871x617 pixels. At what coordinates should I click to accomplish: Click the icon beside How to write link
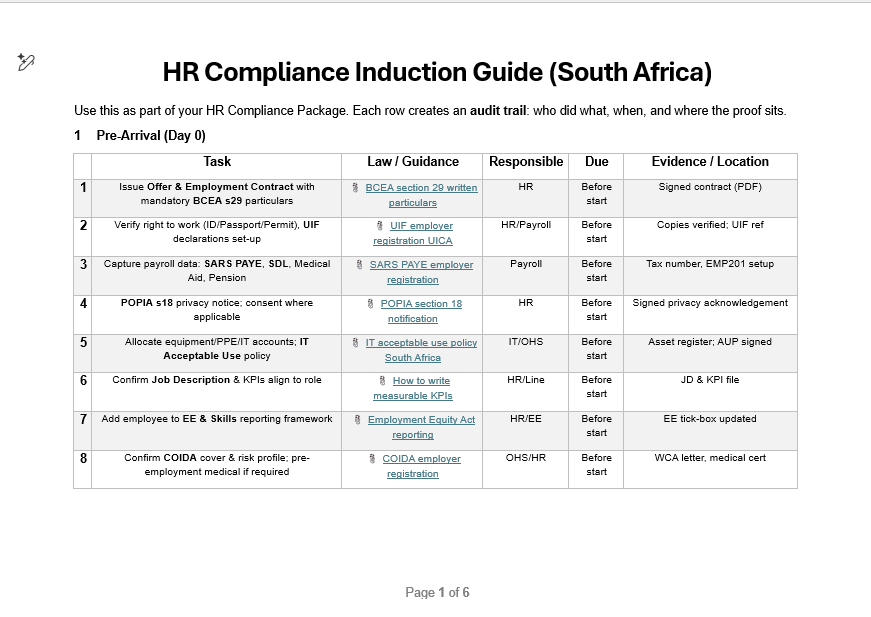[383, 381]
